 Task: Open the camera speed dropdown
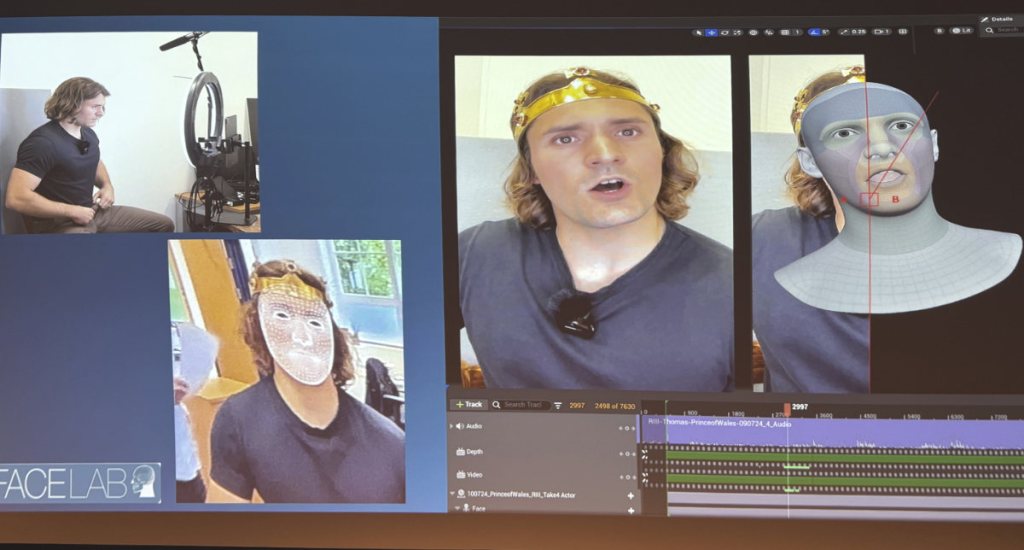pyautogui.click(x=881, y=32)
